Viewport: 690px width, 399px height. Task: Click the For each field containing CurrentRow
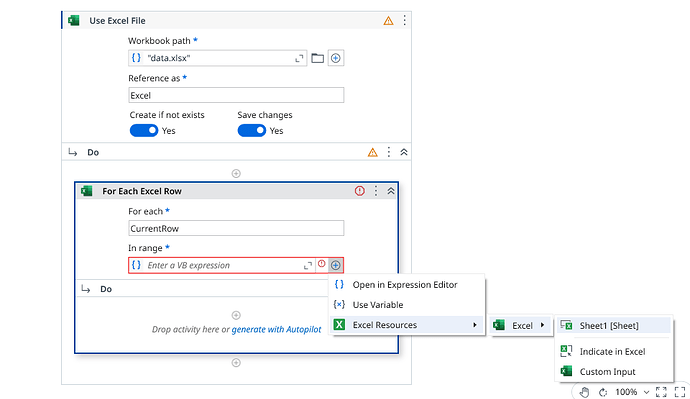[236, 228]
